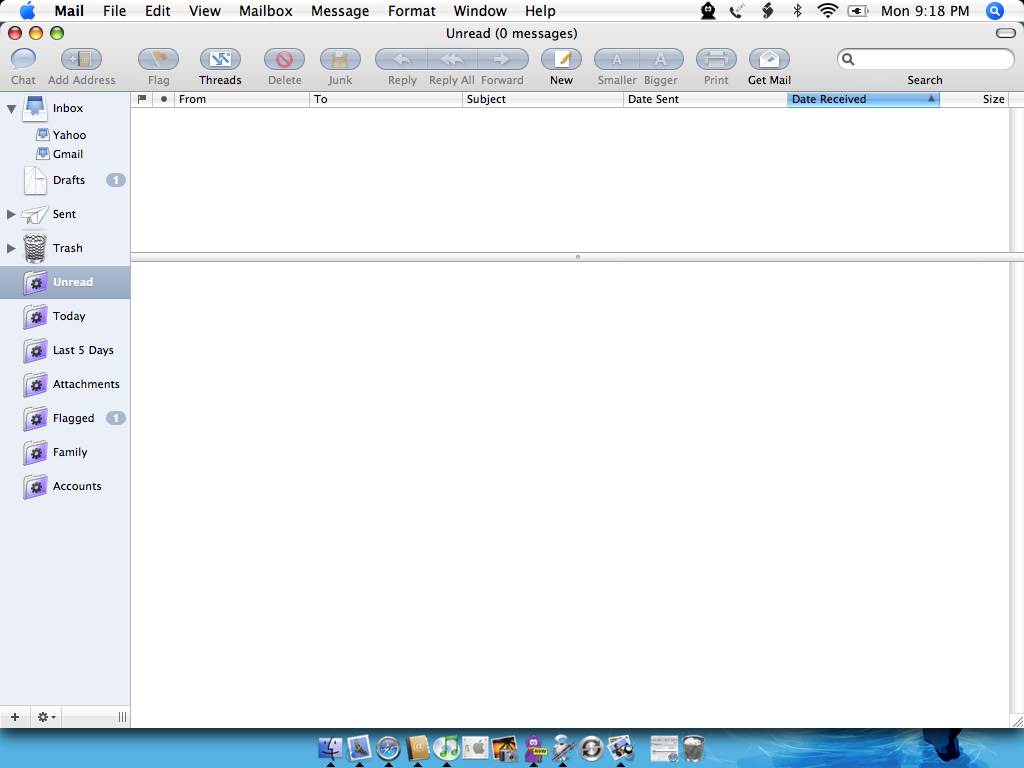1024x768 pixels.
Task: Sort by the unread dot column header
Action: click(163, 99)
